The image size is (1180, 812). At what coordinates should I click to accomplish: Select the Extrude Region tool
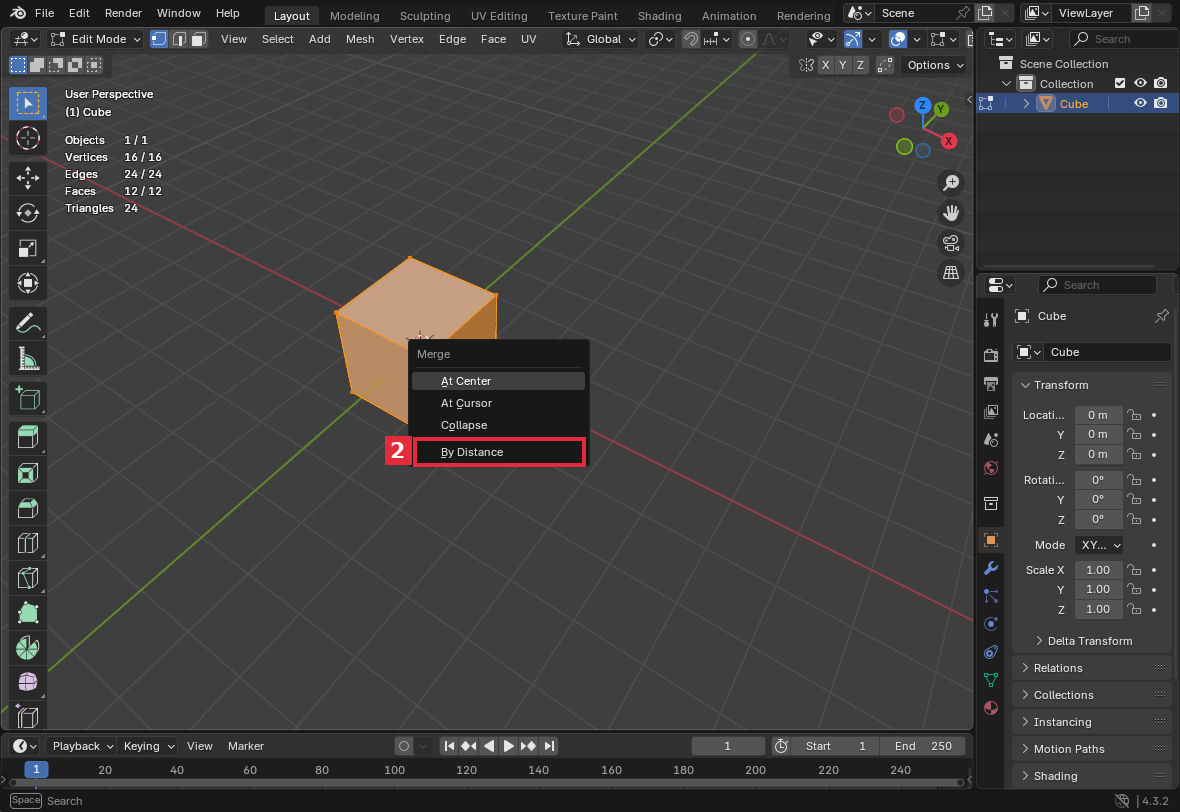(28, 437)
